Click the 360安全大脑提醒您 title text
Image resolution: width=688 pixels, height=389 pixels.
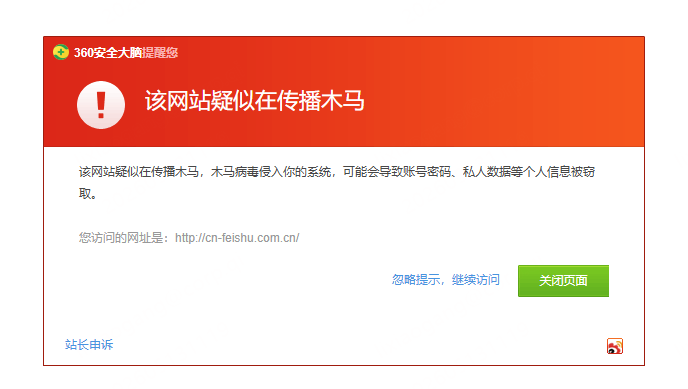pyautogui.click(x=125, y=53)
